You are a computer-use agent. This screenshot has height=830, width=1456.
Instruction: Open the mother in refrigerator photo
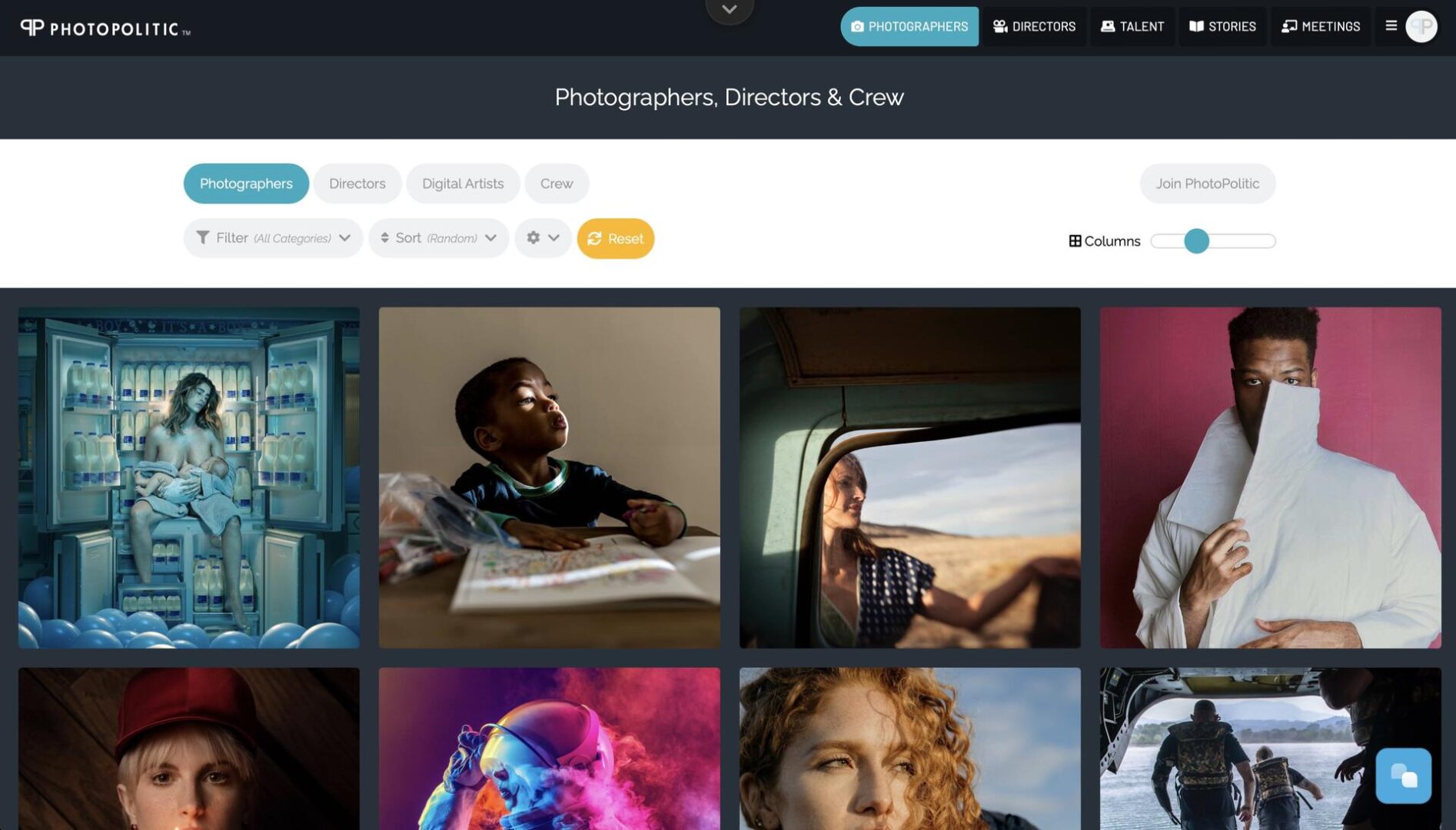point(189,478)
